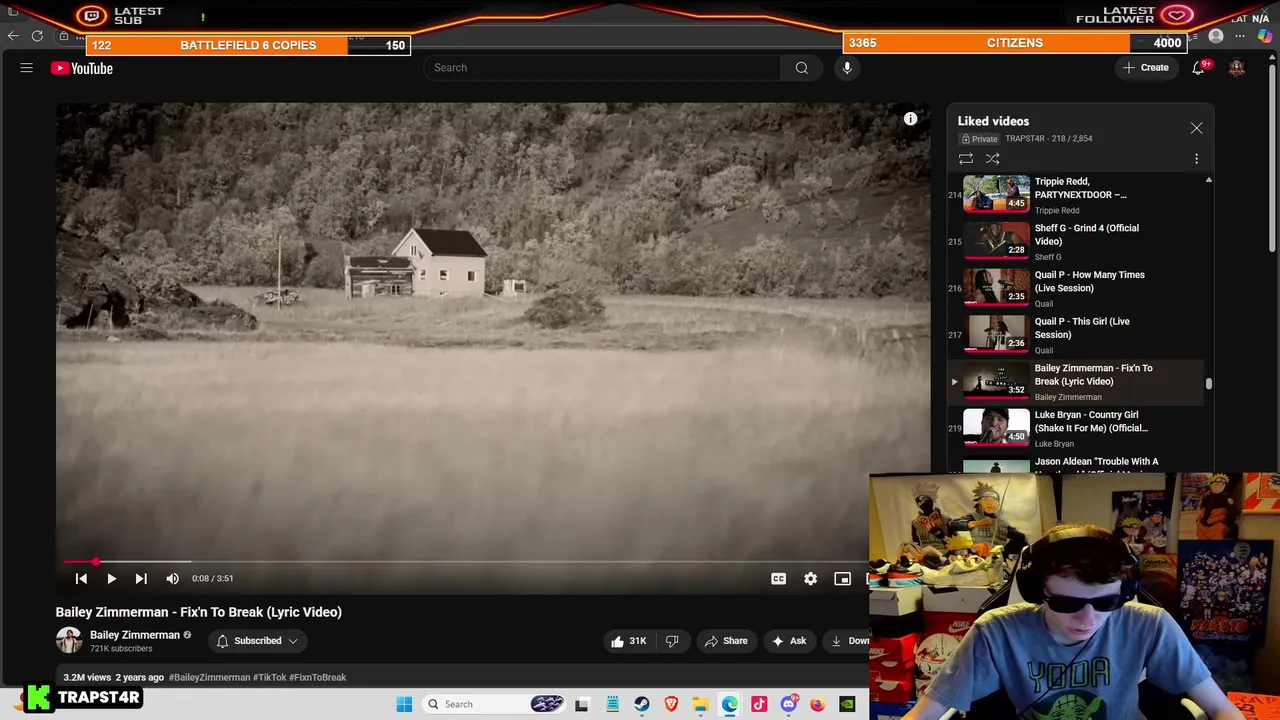Open Steam from taskbar

pyautogui.click(x=642, y=704)
